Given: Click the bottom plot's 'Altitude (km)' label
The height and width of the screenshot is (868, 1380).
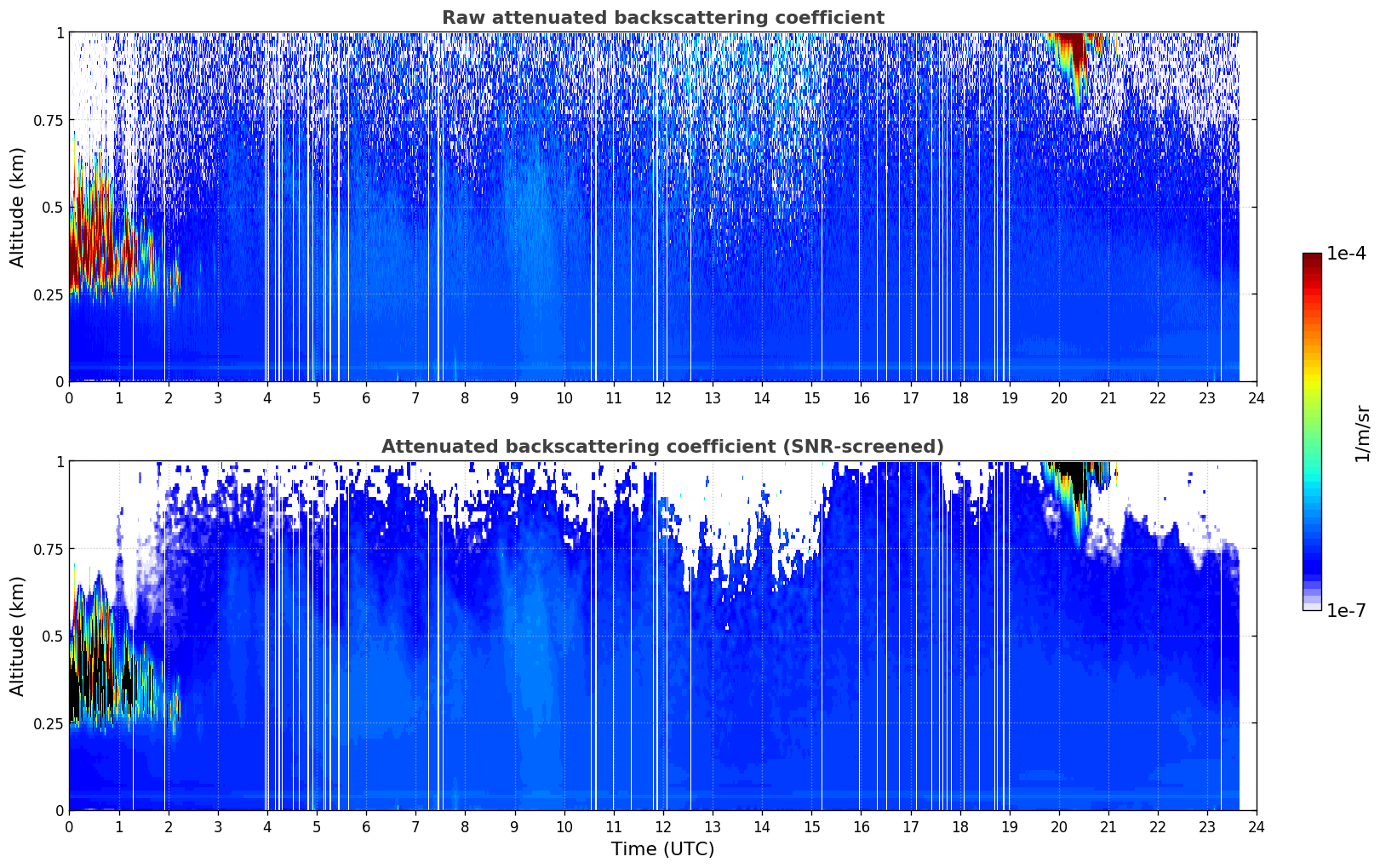Looking at the screenshot, I should [x=18, y=636].
